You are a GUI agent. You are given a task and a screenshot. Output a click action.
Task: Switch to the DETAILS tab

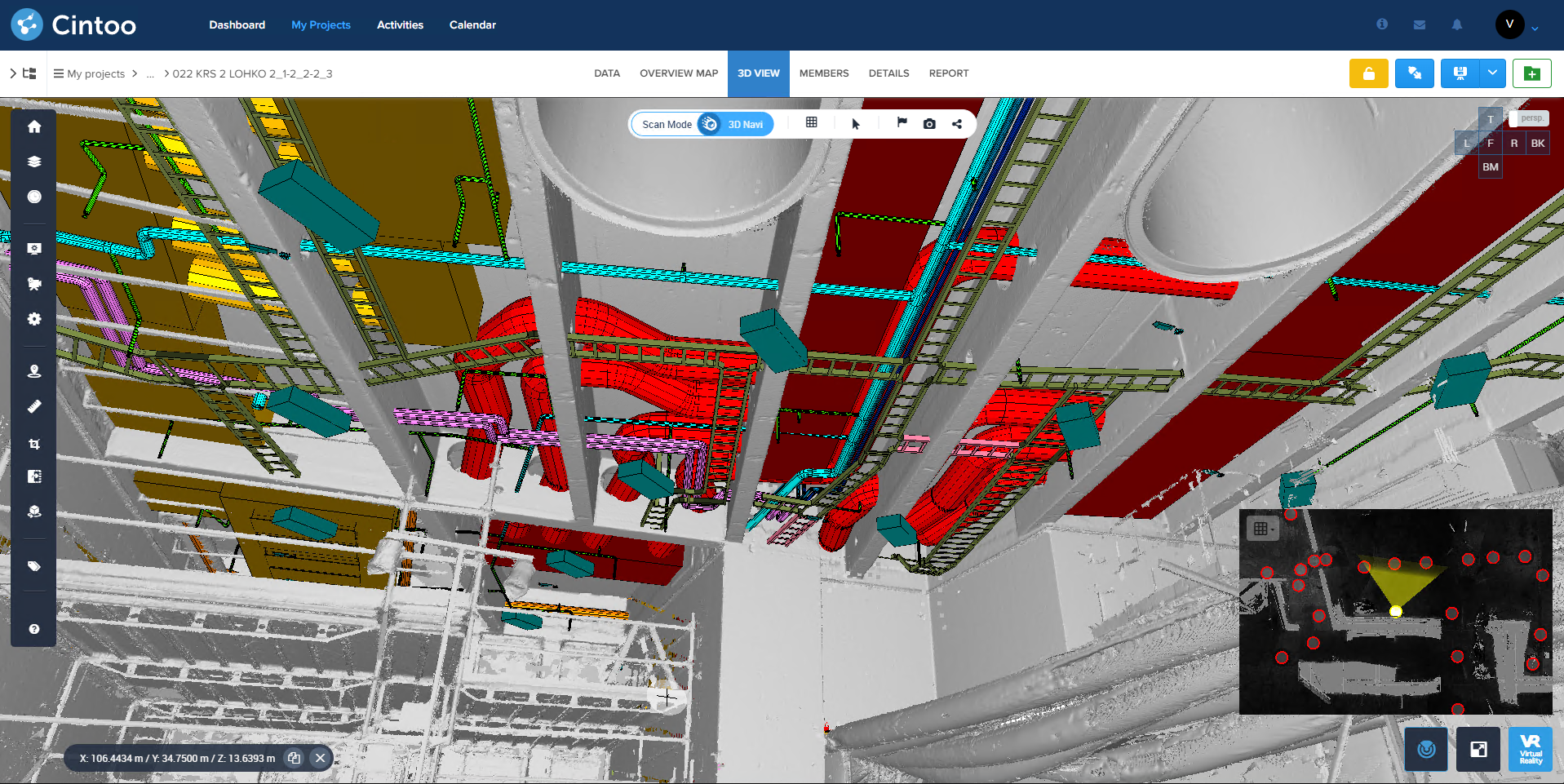[x=888, y=73]
